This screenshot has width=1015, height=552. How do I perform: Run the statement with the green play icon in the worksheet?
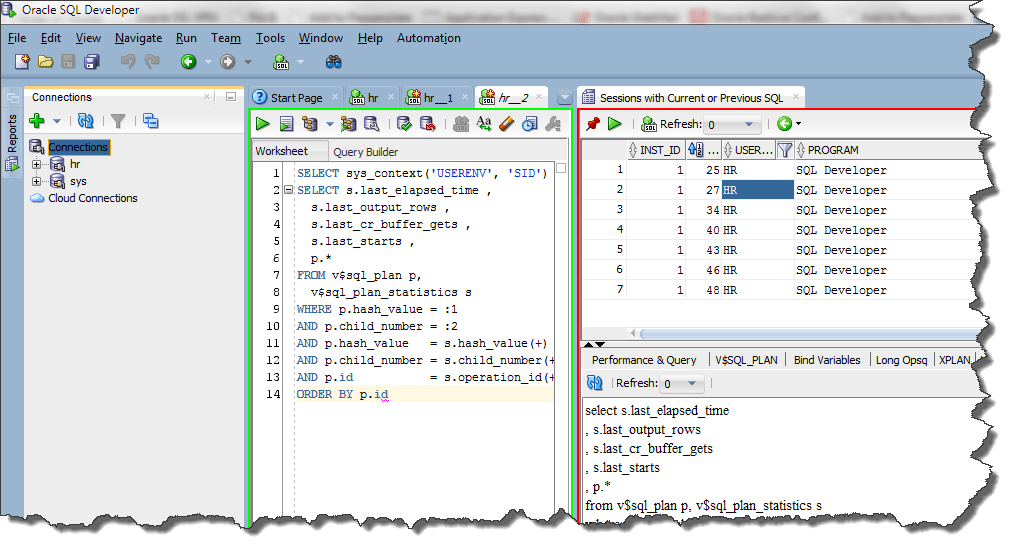262,124
